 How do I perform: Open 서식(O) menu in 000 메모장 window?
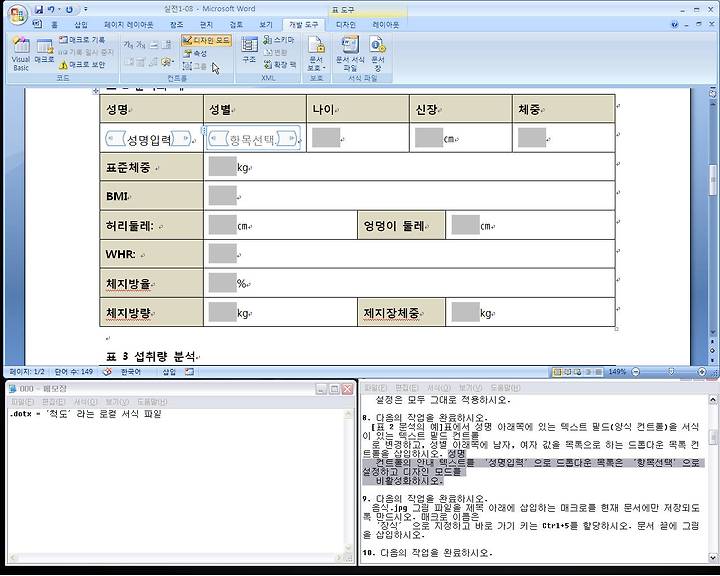85,402
